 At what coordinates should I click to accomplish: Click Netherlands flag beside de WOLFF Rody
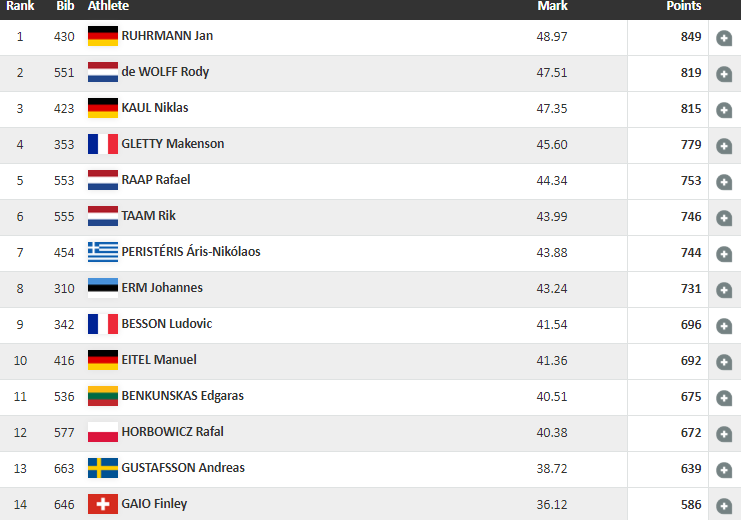click(x=103, y=72)
